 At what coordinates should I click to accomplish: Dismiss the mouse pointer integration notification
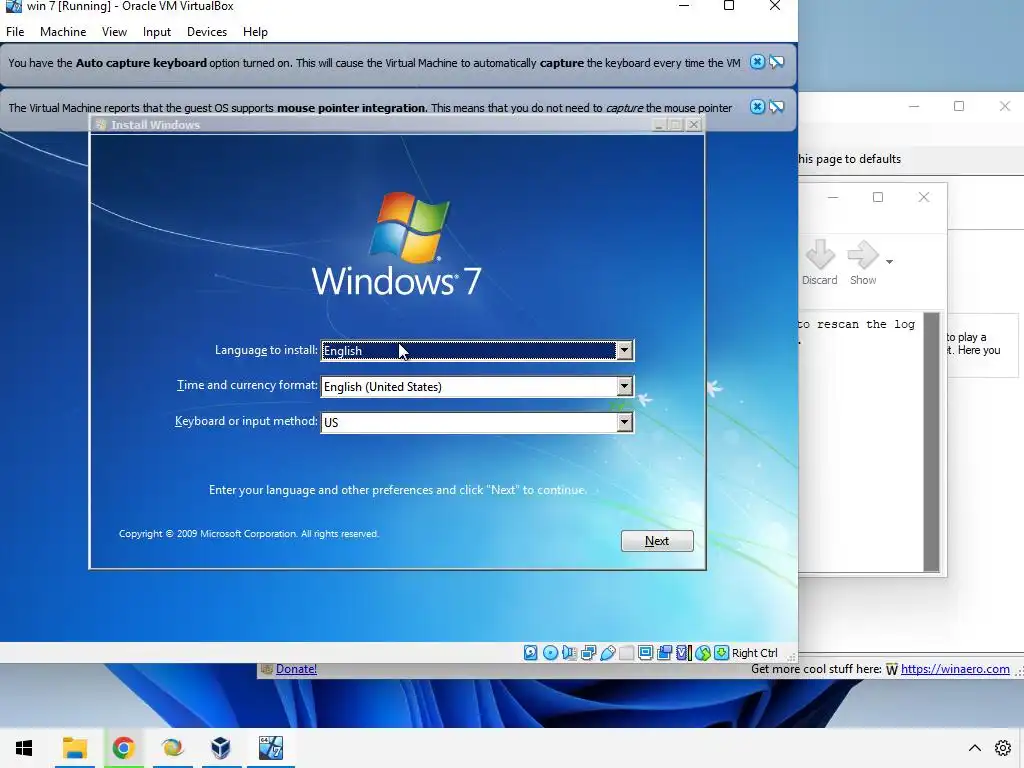click(x=757, y=106)
